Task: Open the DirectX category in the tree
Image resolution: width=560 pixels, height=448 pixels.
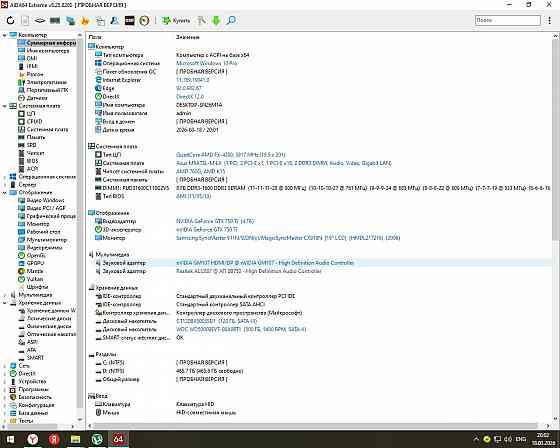Action: click(27, 374)
